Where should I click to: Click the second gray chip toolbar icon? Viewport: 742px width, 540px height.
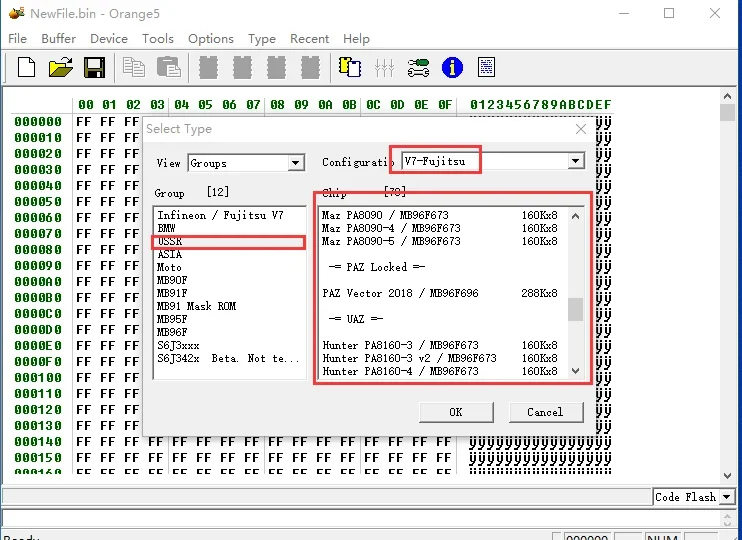pyautogui.click(x=242, y=67)
